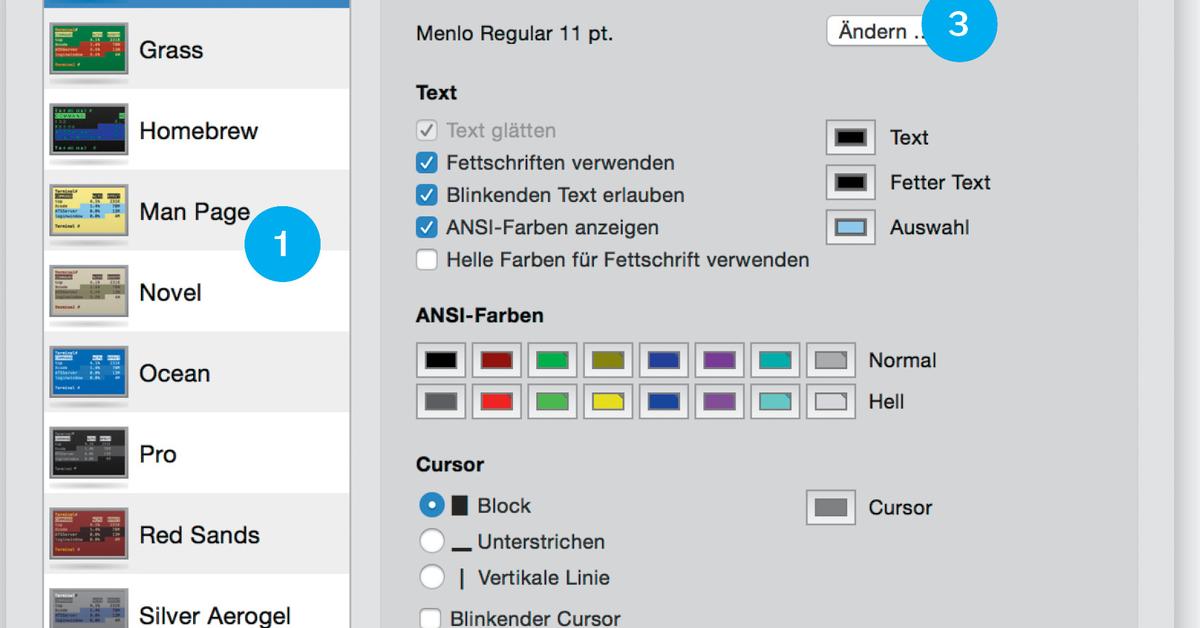Pick the Novel profile thumbnail

(x=89, y=293)
